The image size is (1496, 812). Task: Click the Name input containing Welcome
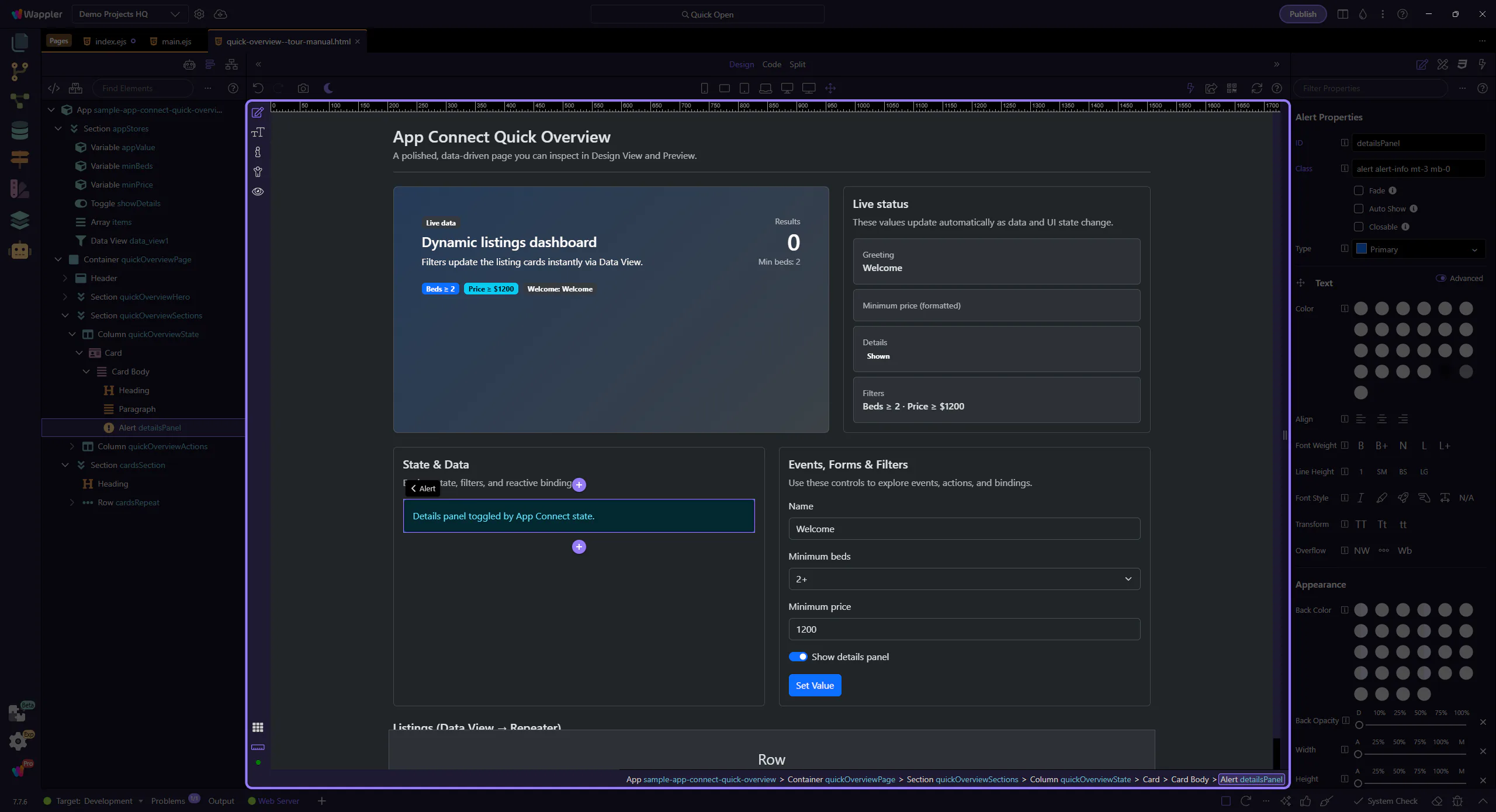click(964, 529)
